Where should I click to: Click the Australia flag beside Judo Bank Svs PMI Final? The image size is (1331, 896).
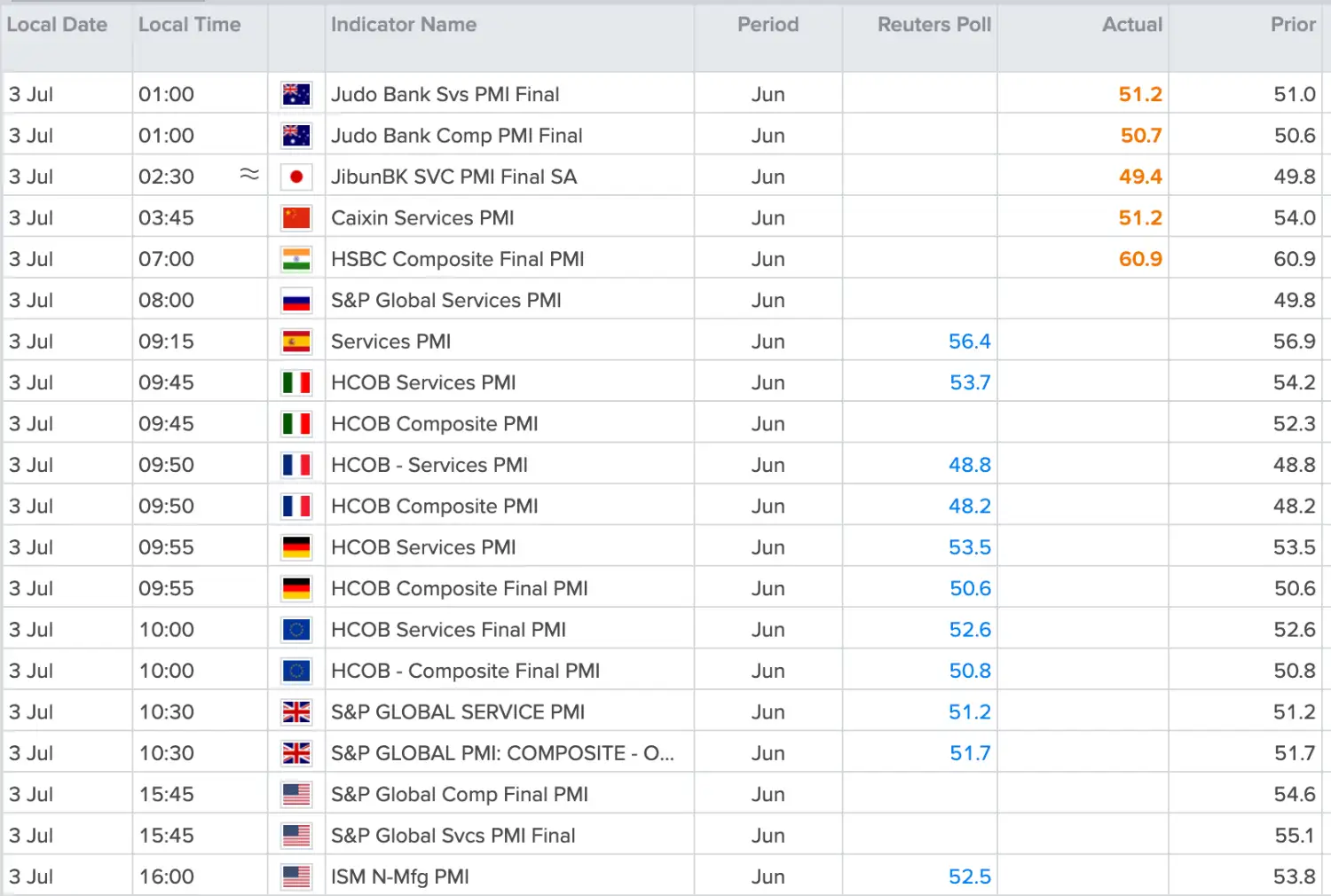click(x=296, y=94)
